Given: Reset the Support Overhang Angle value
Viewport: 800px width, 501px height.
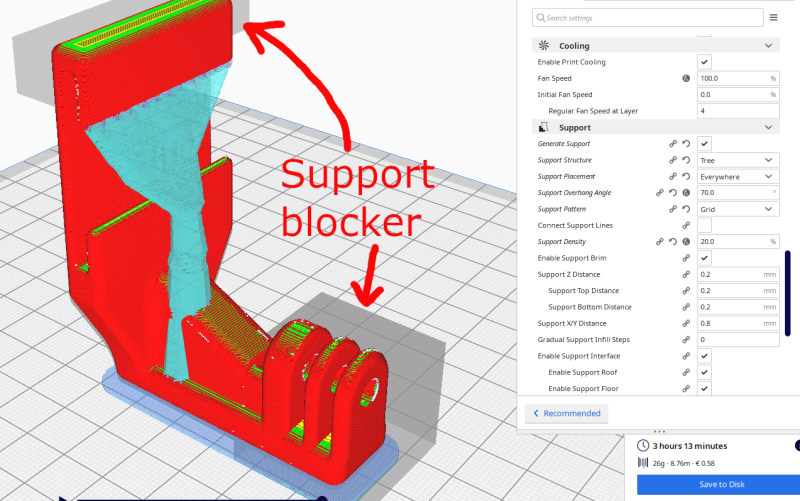Looking at the screenshot, I should pos(673,193).
